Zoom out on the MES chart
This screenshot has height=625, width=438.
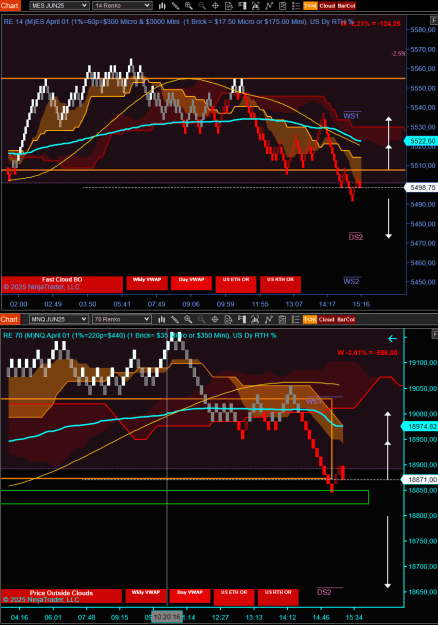pyautogui.click(x=202, y=6)
